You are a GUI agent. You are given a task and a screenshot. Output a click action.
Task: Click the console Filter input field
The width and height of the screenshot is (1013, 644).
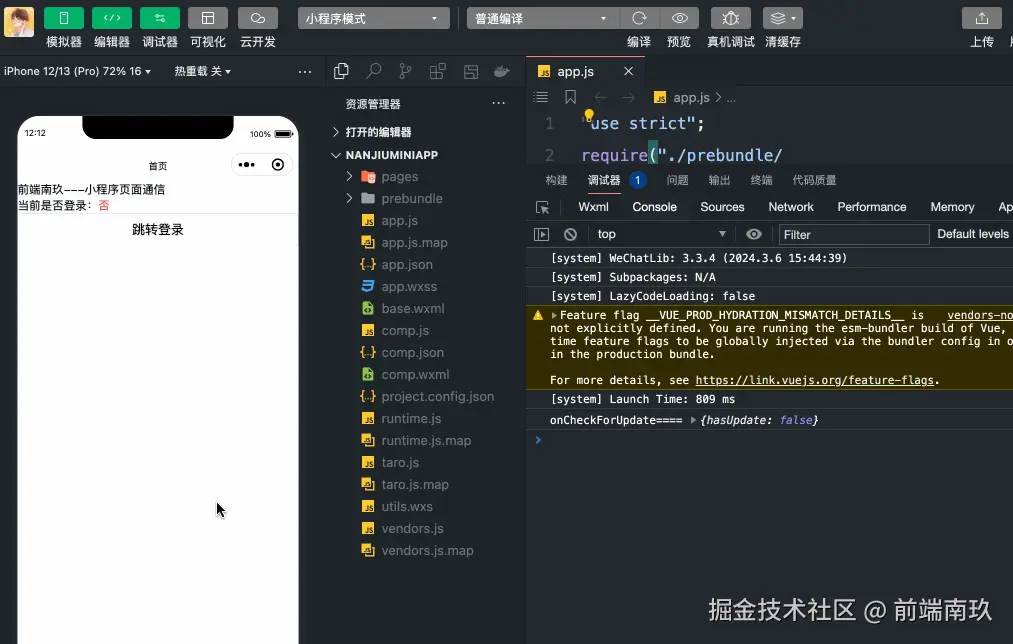[853, 234]
